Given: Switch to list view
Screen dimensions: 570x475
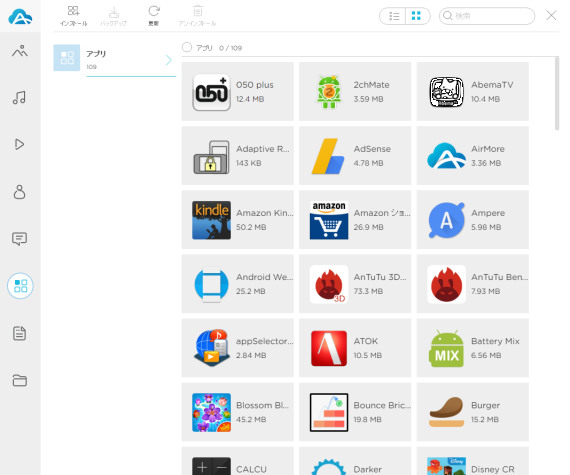Looking at the screenshot, I should tap(393, 16).
